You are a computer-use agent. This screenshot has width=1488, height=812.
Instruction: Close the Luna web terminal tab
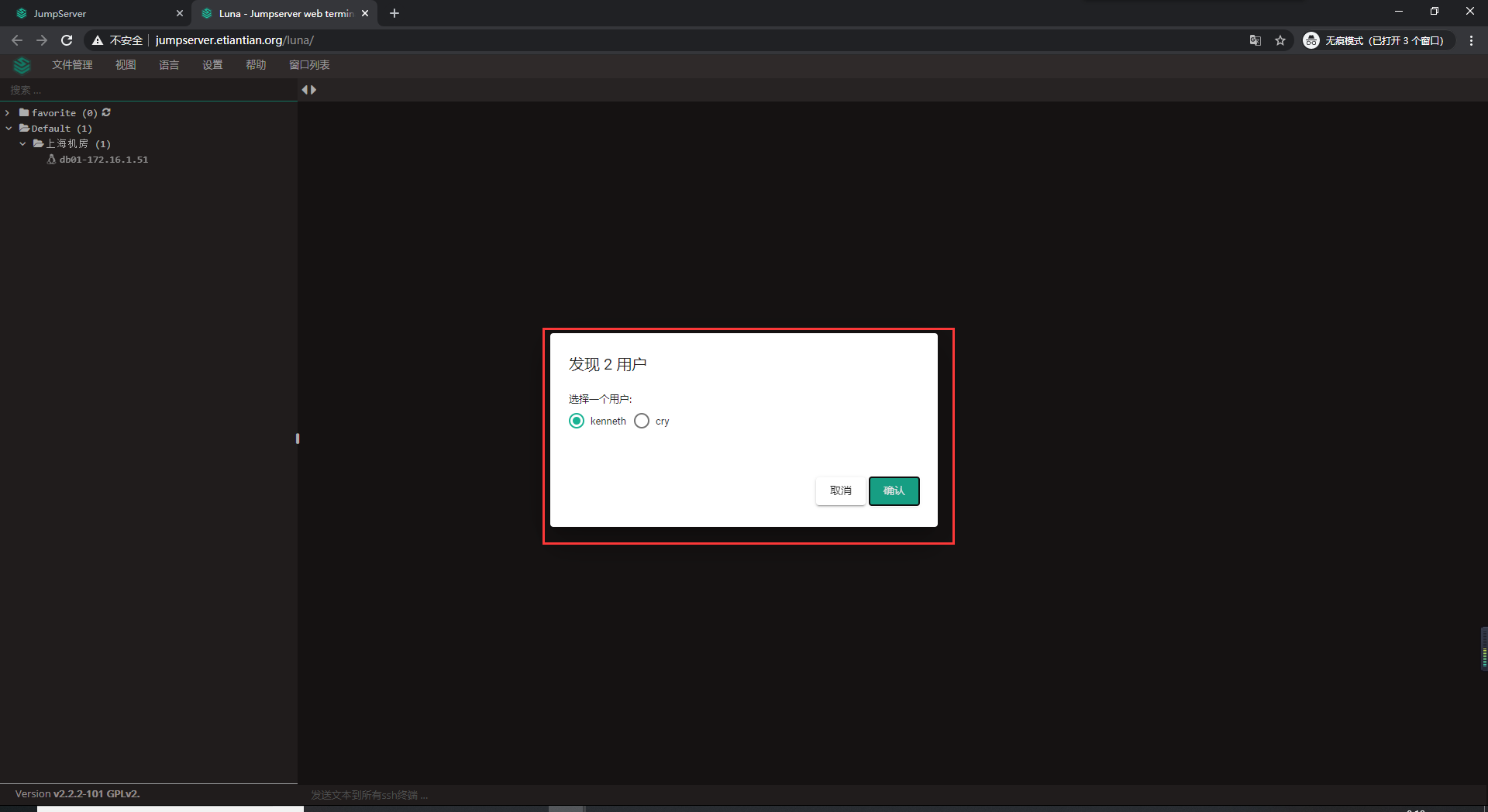[x=365, y=13]
